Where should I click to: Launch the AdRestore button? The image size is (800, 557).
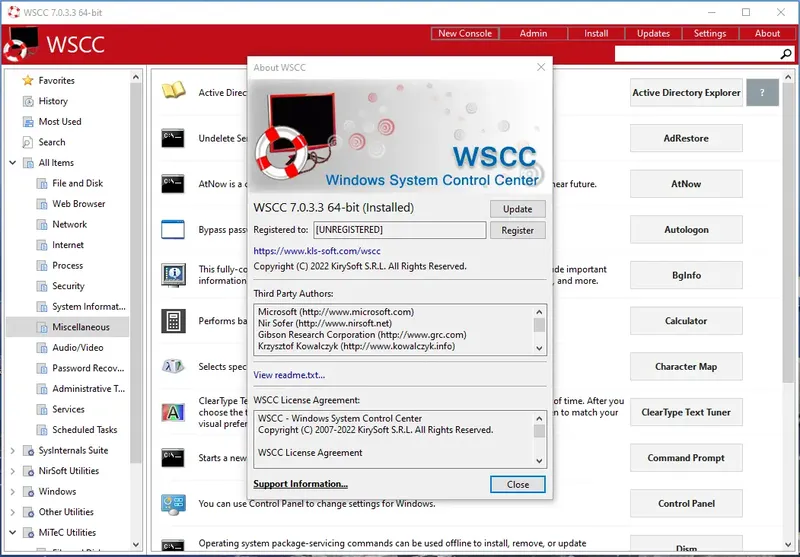pos(686,138)
